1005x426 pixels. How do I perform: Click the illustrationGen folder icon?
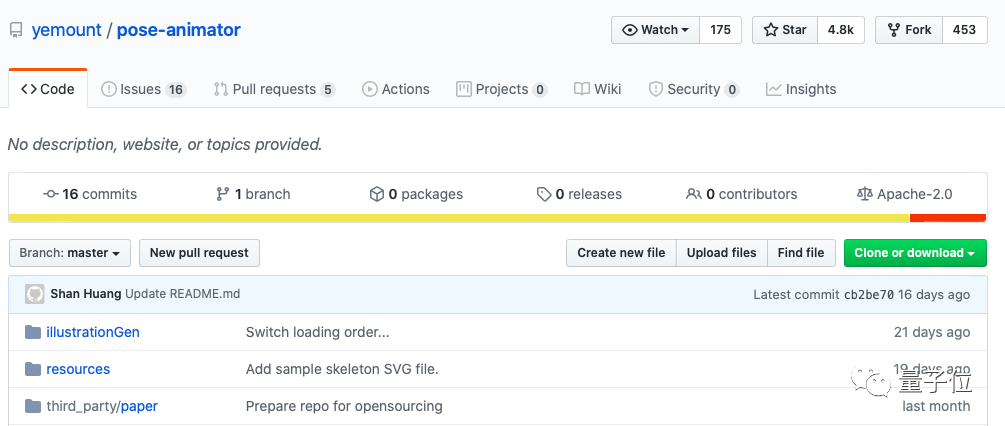(33, 332)
